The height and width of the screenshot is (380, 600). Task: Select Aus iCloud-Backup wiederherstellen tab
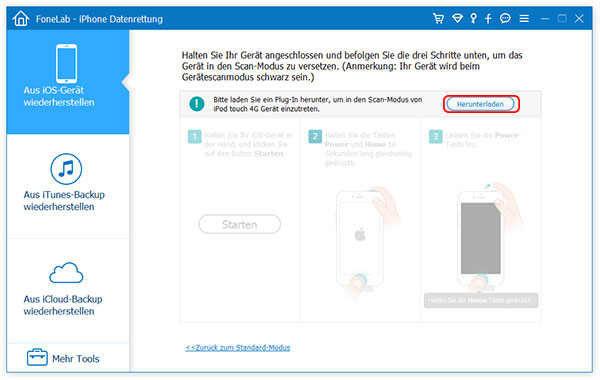coord(68,291)
